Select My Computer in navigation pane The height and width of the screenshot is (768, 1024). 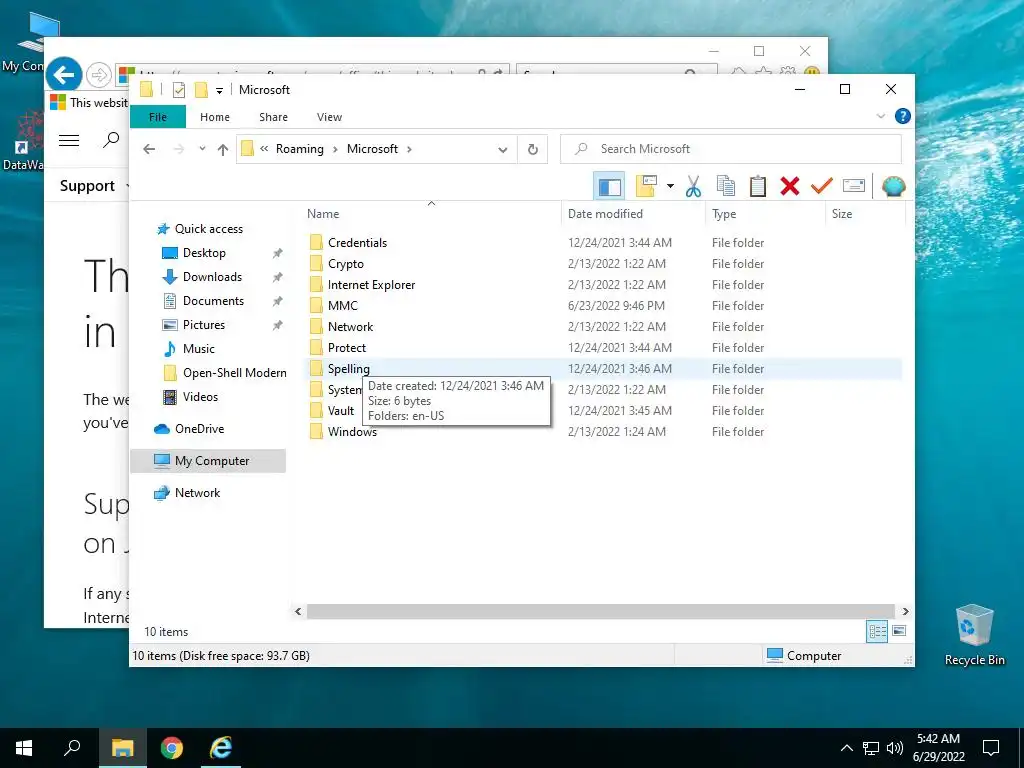[208, 461]
